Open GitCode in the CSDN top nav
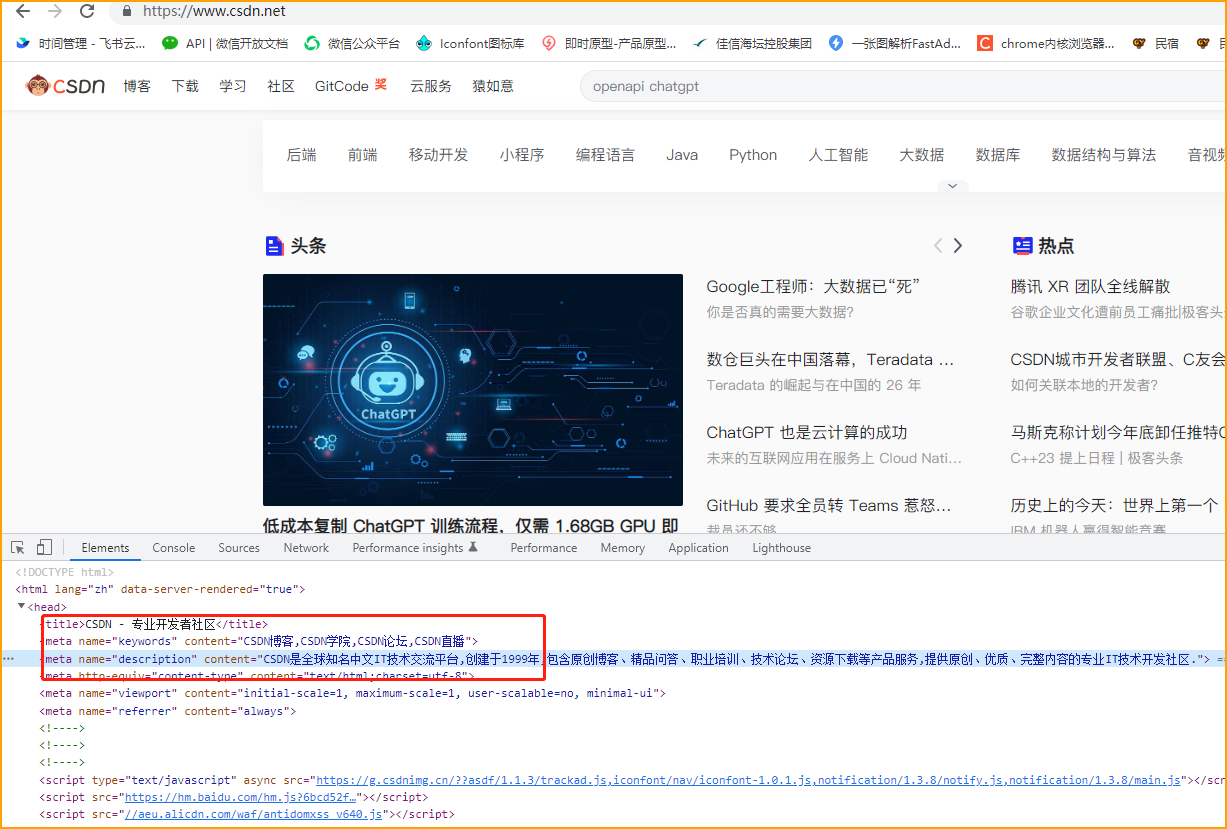Screen dimensions: 1227x829 click(x=342, y=86)
